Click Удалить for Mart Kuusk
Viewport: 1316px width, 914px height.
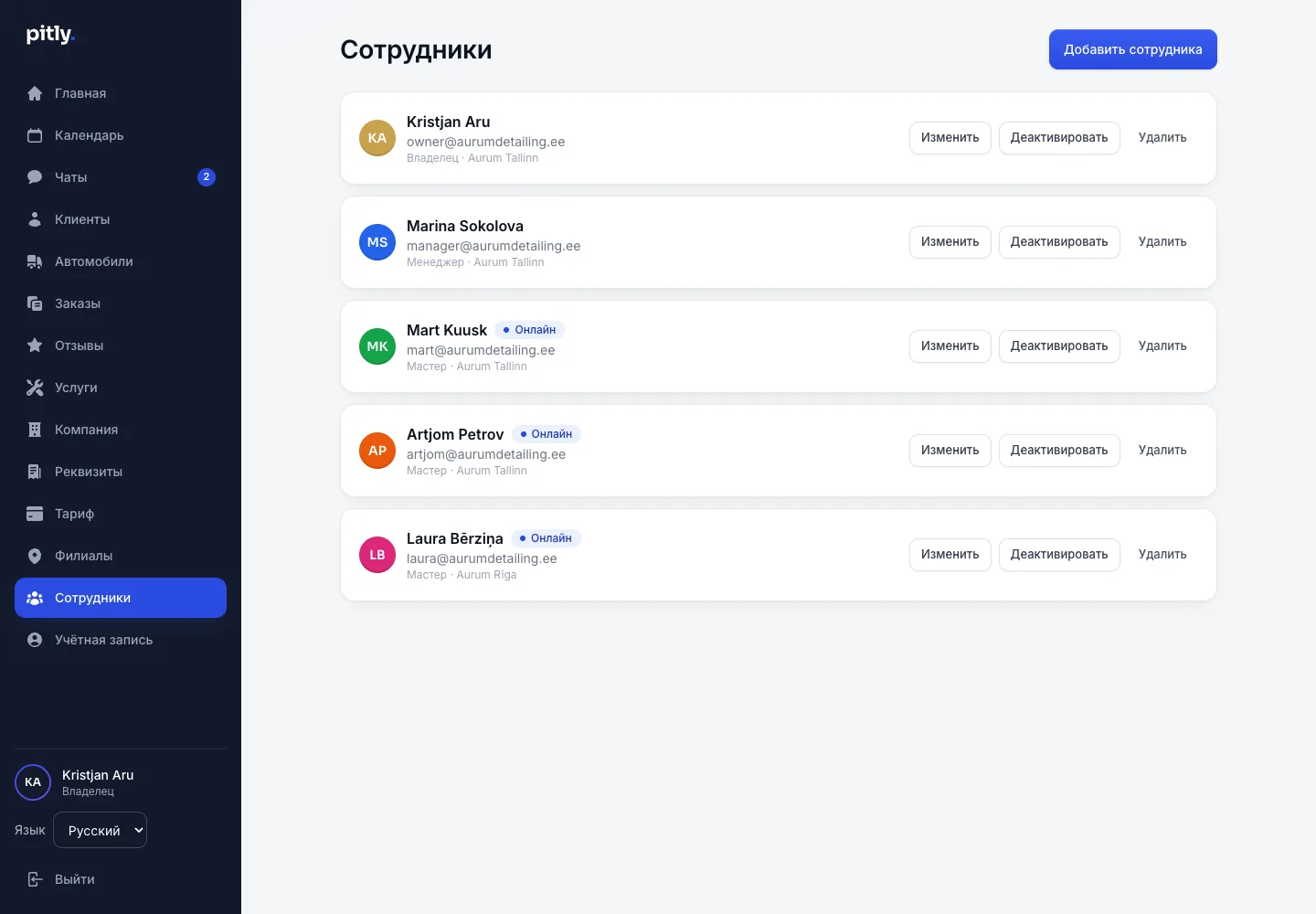coord(1162,346)
